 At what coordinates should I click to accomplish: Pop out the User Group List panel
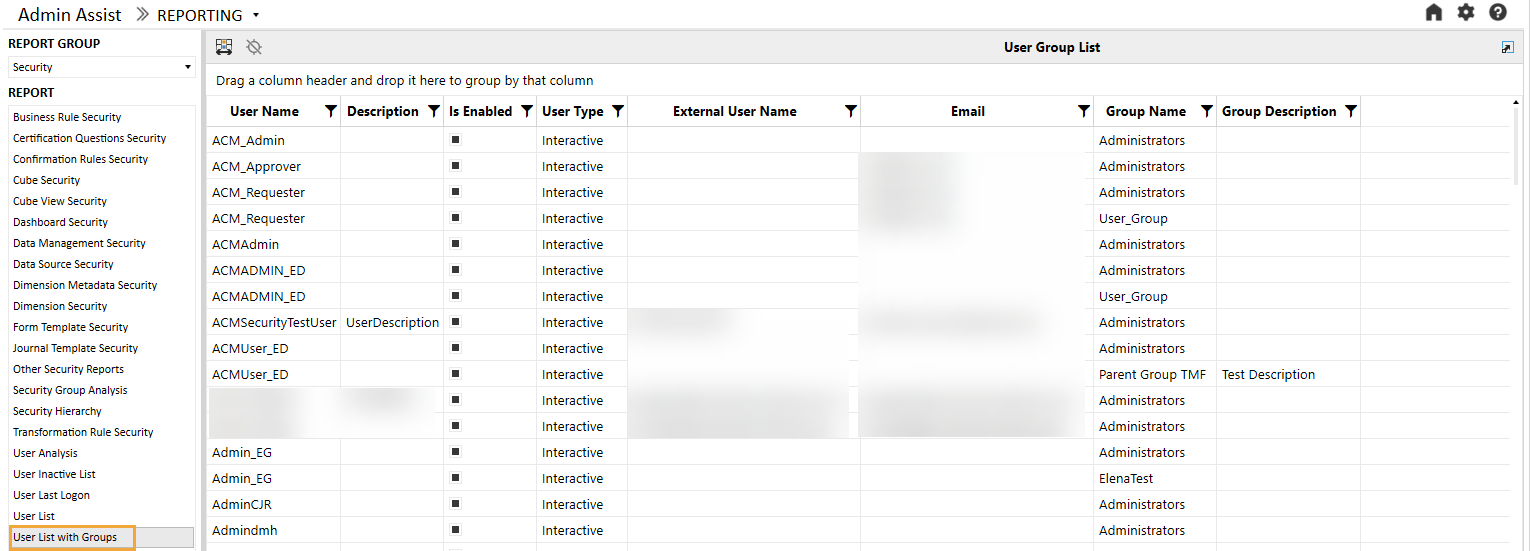(x=1508, y=47)
